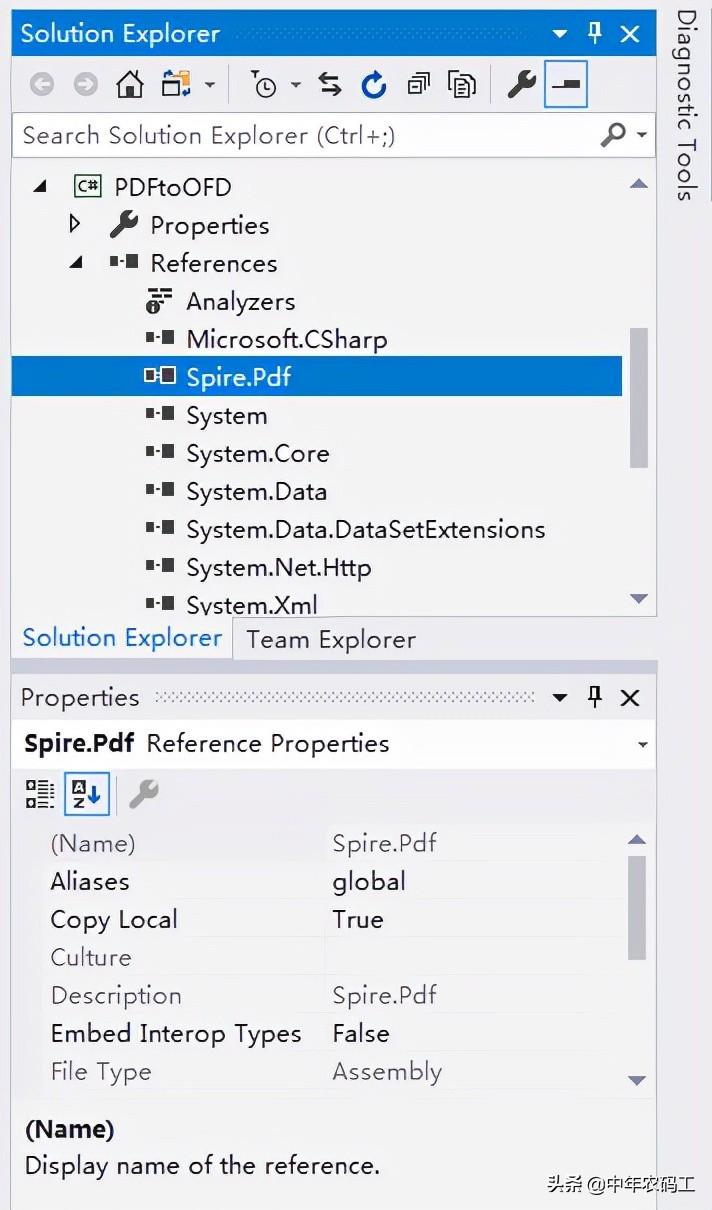Screen dimensions: 712x1210
Task: Switch Solutions and Folders views icon
Action: coord(176,85)
